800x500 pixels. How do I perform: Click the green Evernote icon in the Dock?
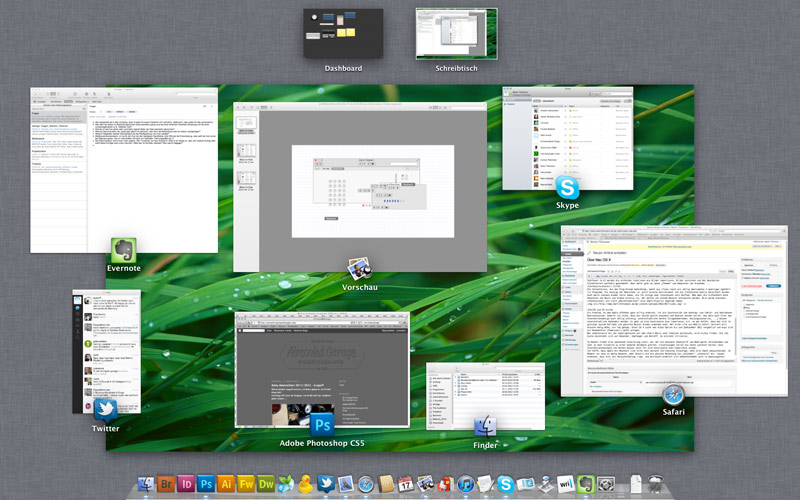click(x=586, y=484)
